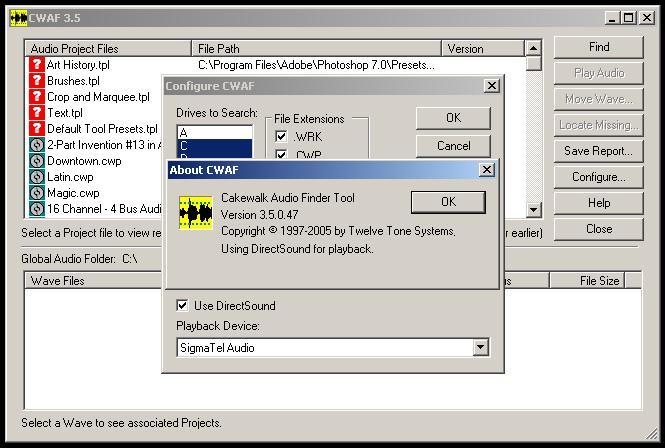The image size is (665, 448).
Task: Select the Default Tool Presets.tpl file name
Action: click(102, 129)
